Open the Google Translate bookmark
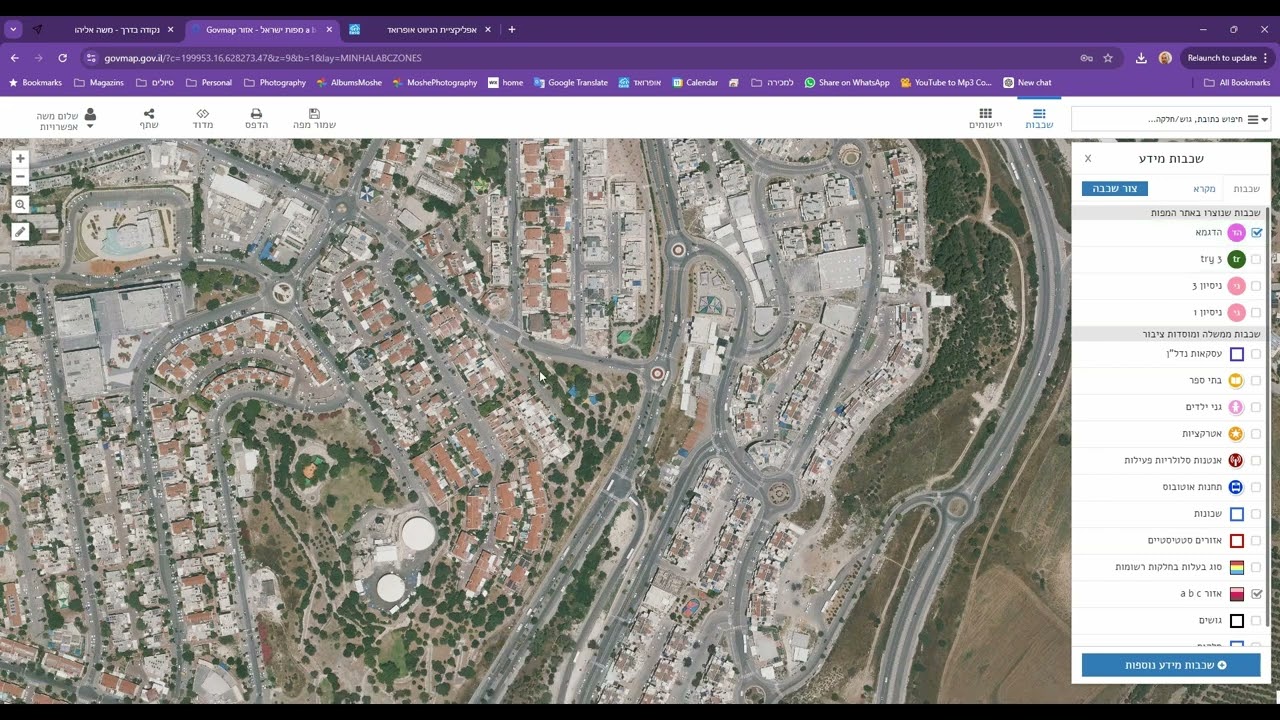1280x720 pixels. [x=570, y=83]
